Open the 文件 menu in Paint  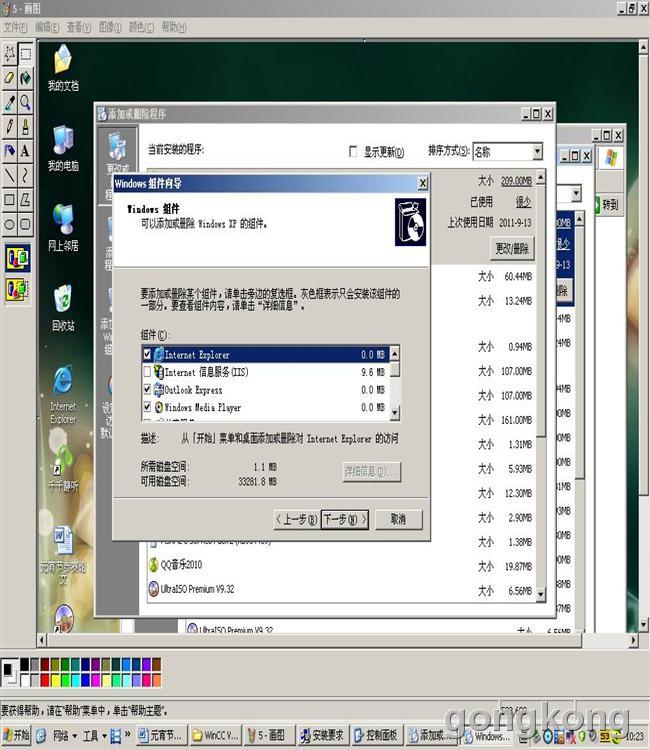(16, 27)
